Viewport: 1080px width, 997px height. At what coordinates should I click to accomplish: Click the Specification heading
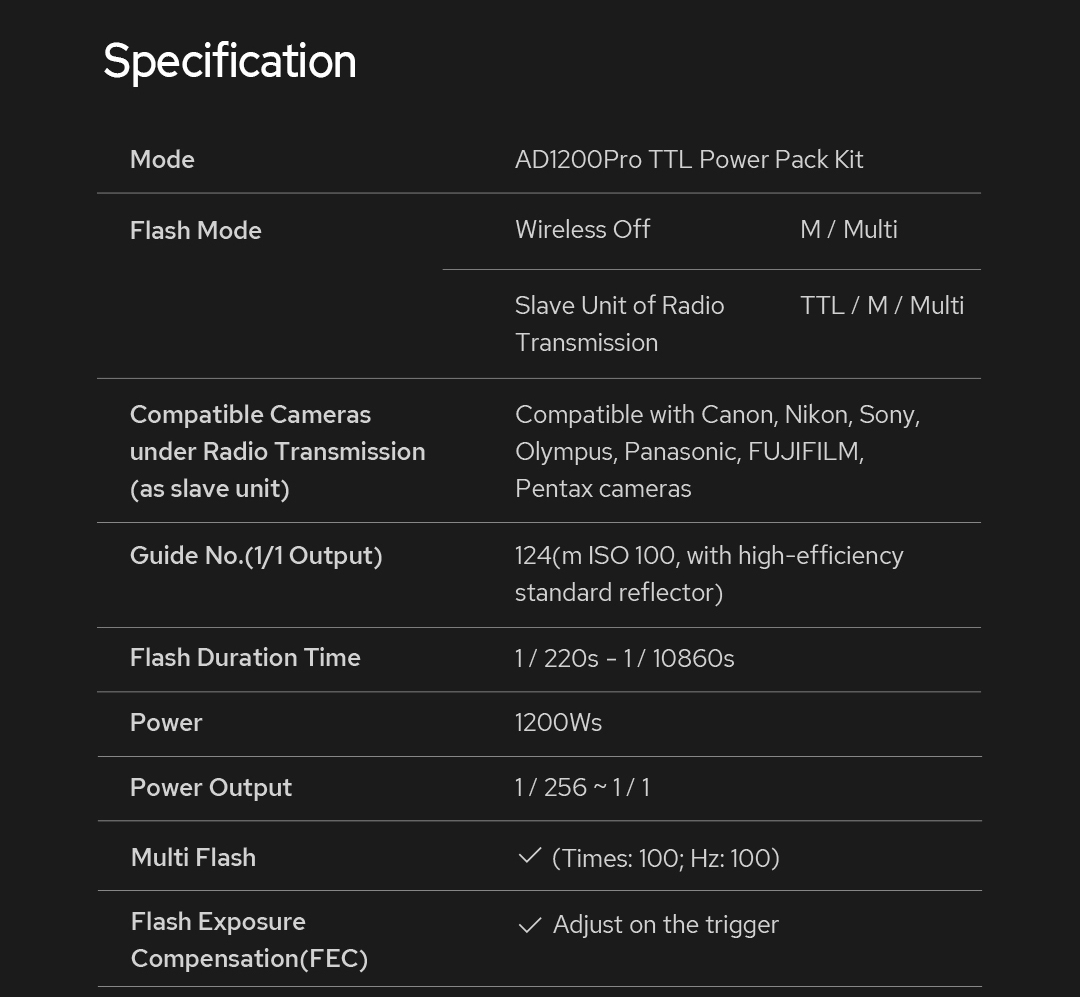point(230,61)
